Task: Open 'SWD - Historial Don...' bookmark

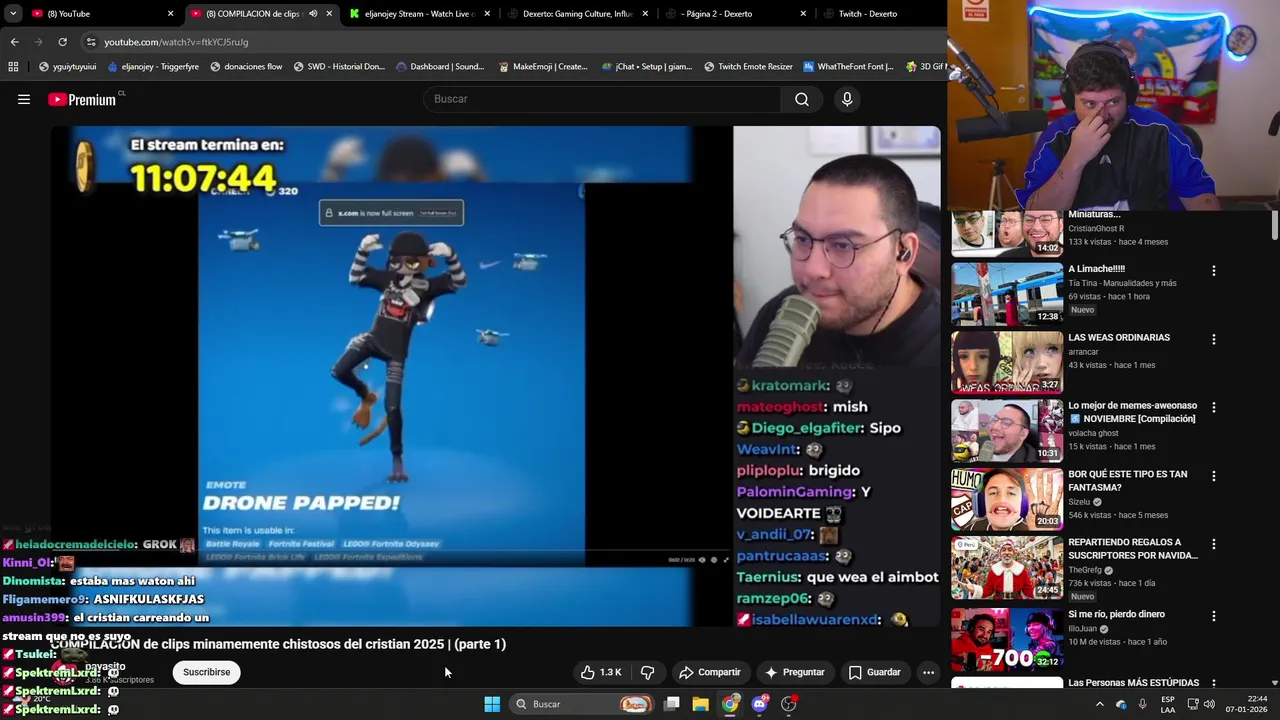Action: pos(339,67)
